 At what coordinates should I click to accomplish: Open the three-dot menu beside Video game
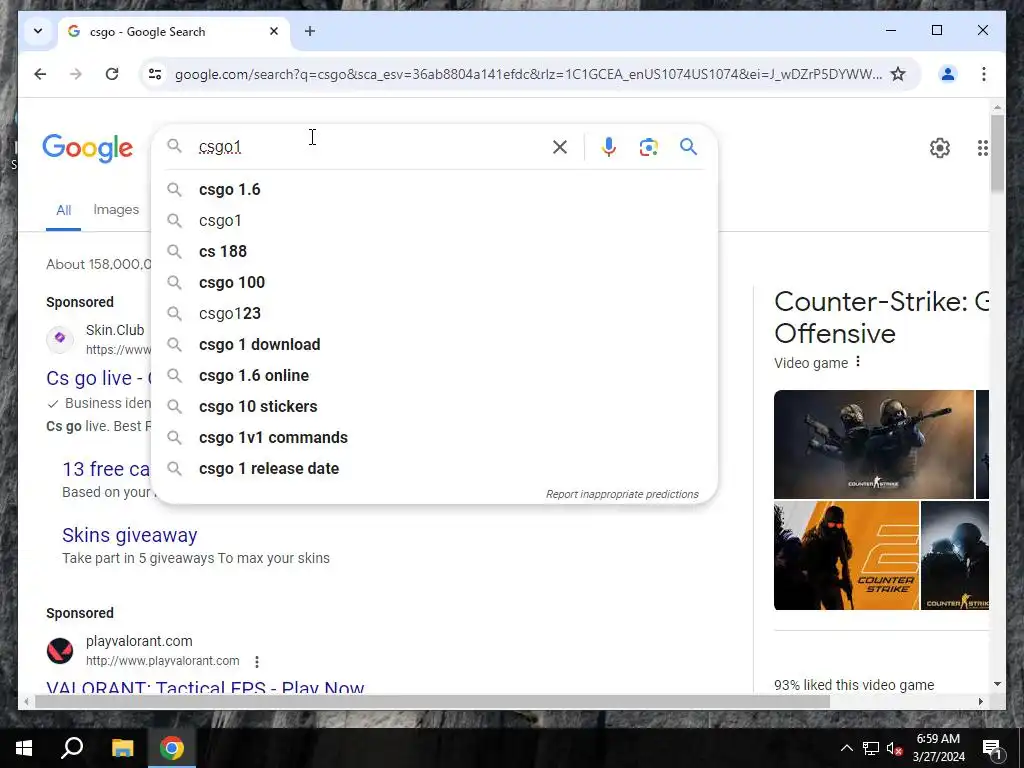858,362
